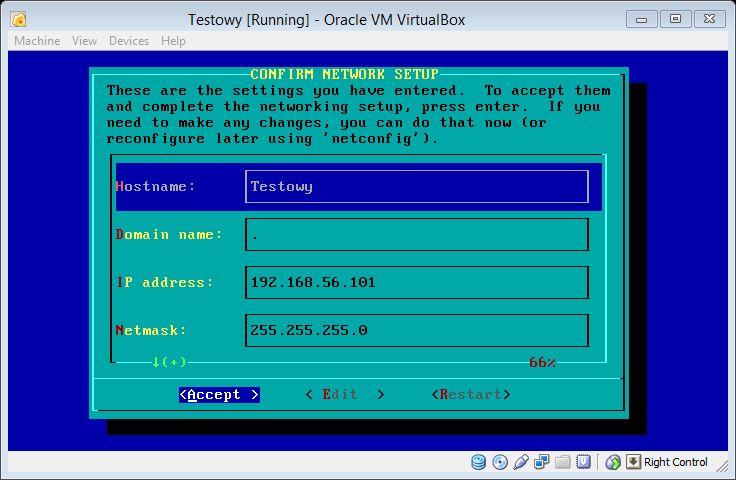
Task: Maximize the VirtualBox window
Action: click(x=675, y=19)
